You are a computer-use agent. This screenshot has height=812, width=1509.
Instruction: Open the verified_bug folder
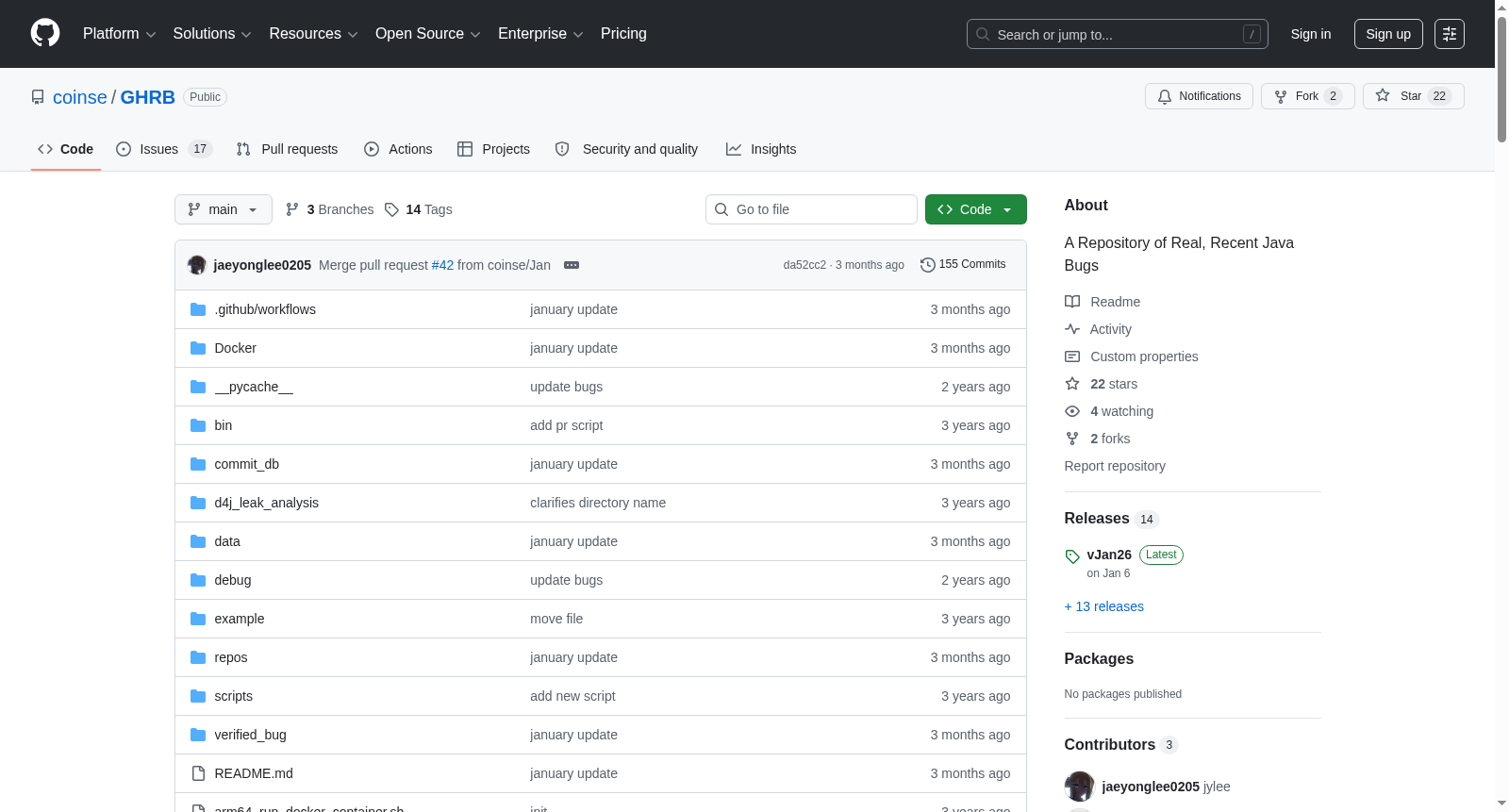[x=251, y=735]
